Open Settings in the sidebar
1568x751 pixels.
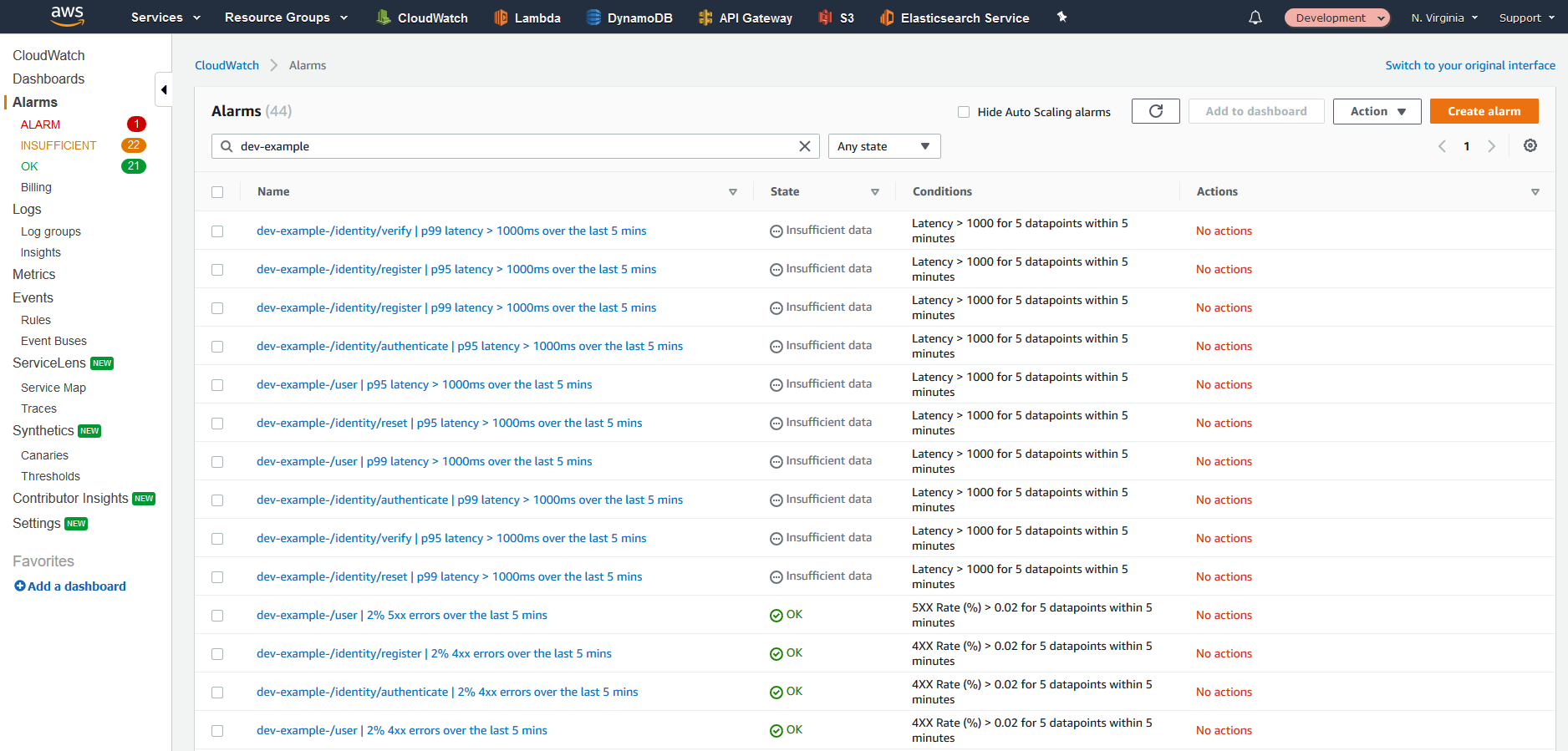(36, 523)
